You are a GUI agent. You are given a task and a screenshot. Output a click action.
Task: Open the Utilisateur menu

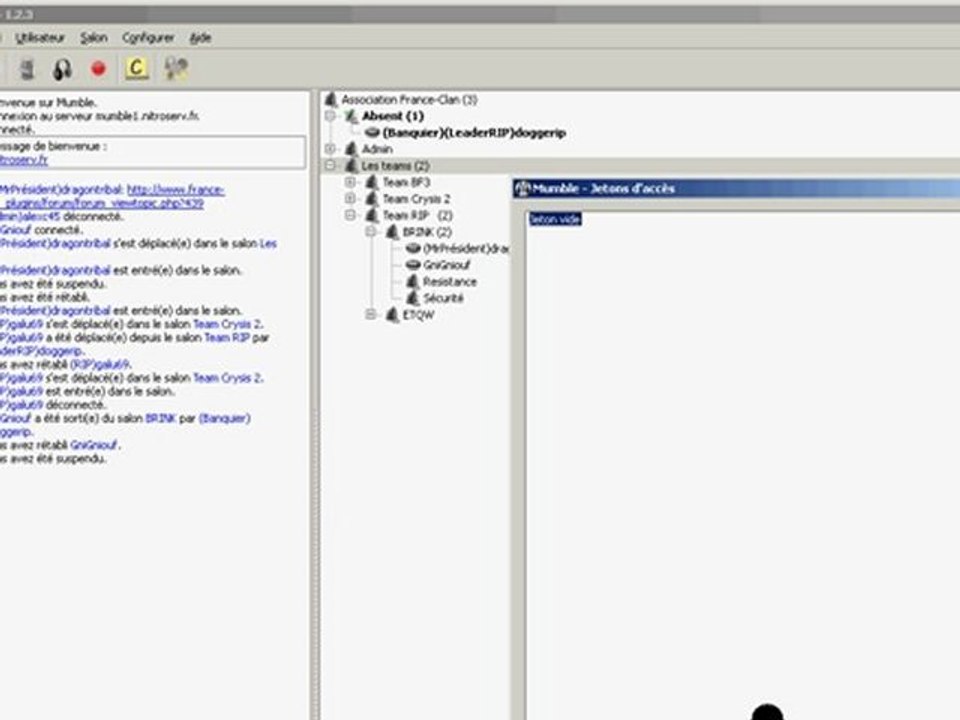pyautogui.click(x=40, y=38)
